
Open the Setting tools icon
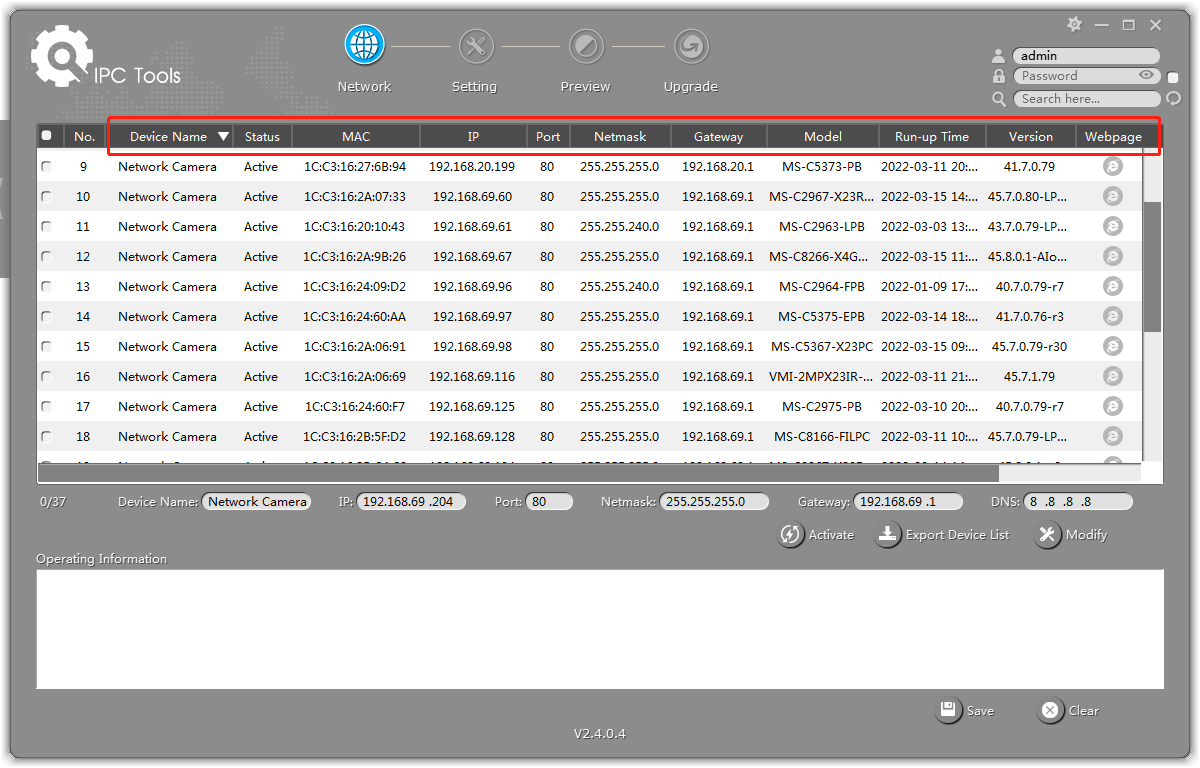click(x=475, y=46)
